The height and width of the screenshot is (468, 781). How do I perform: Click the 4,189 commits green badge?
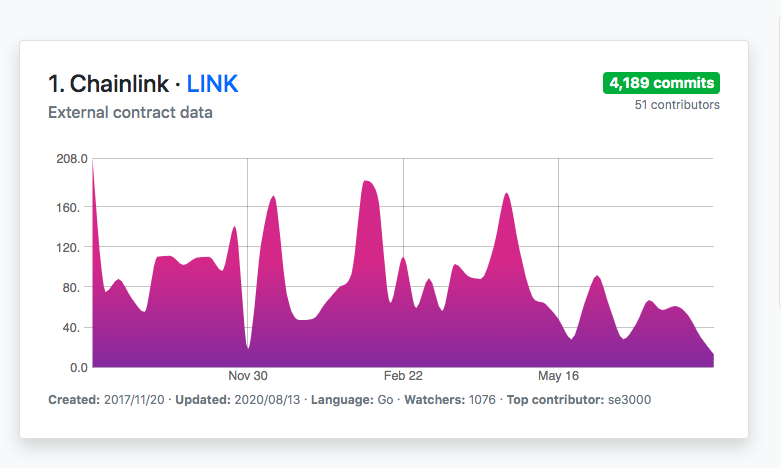[661, 83]
